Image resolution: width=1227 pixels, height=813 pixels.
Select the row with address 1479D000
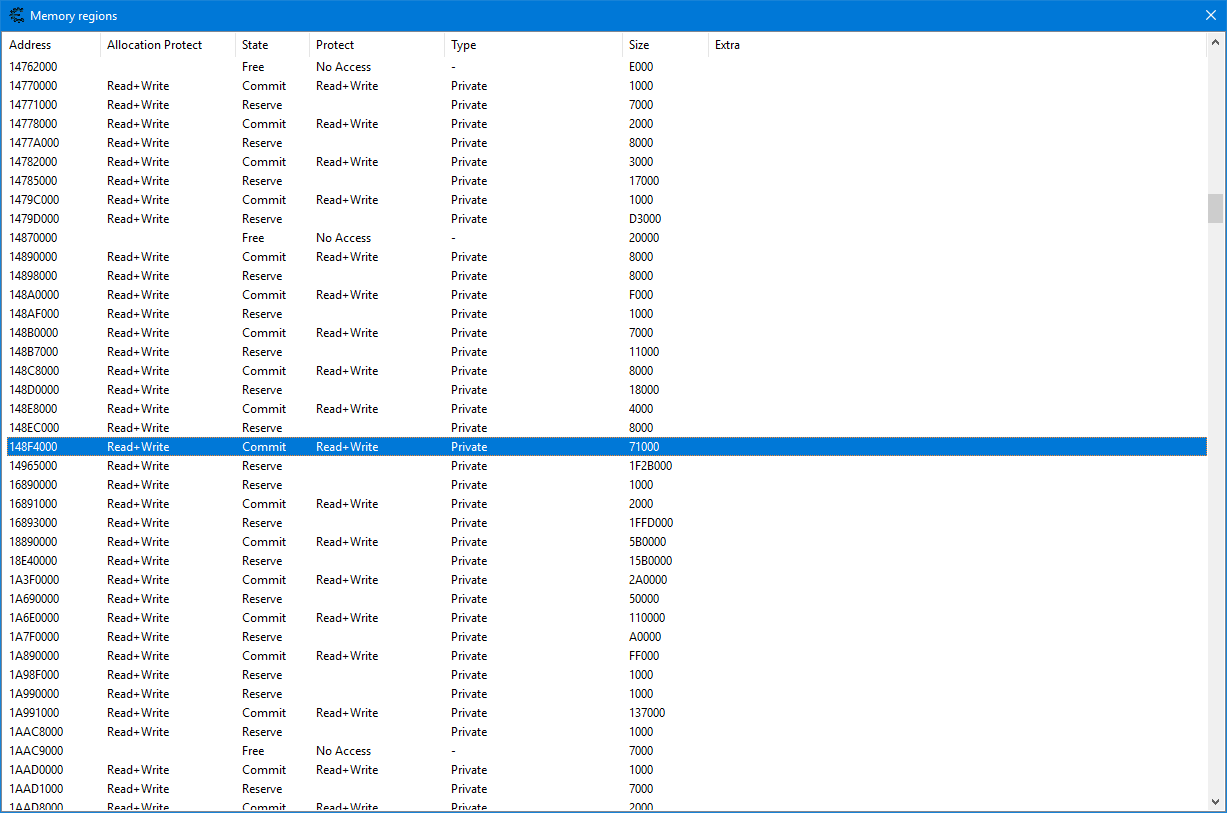point(33,219)
